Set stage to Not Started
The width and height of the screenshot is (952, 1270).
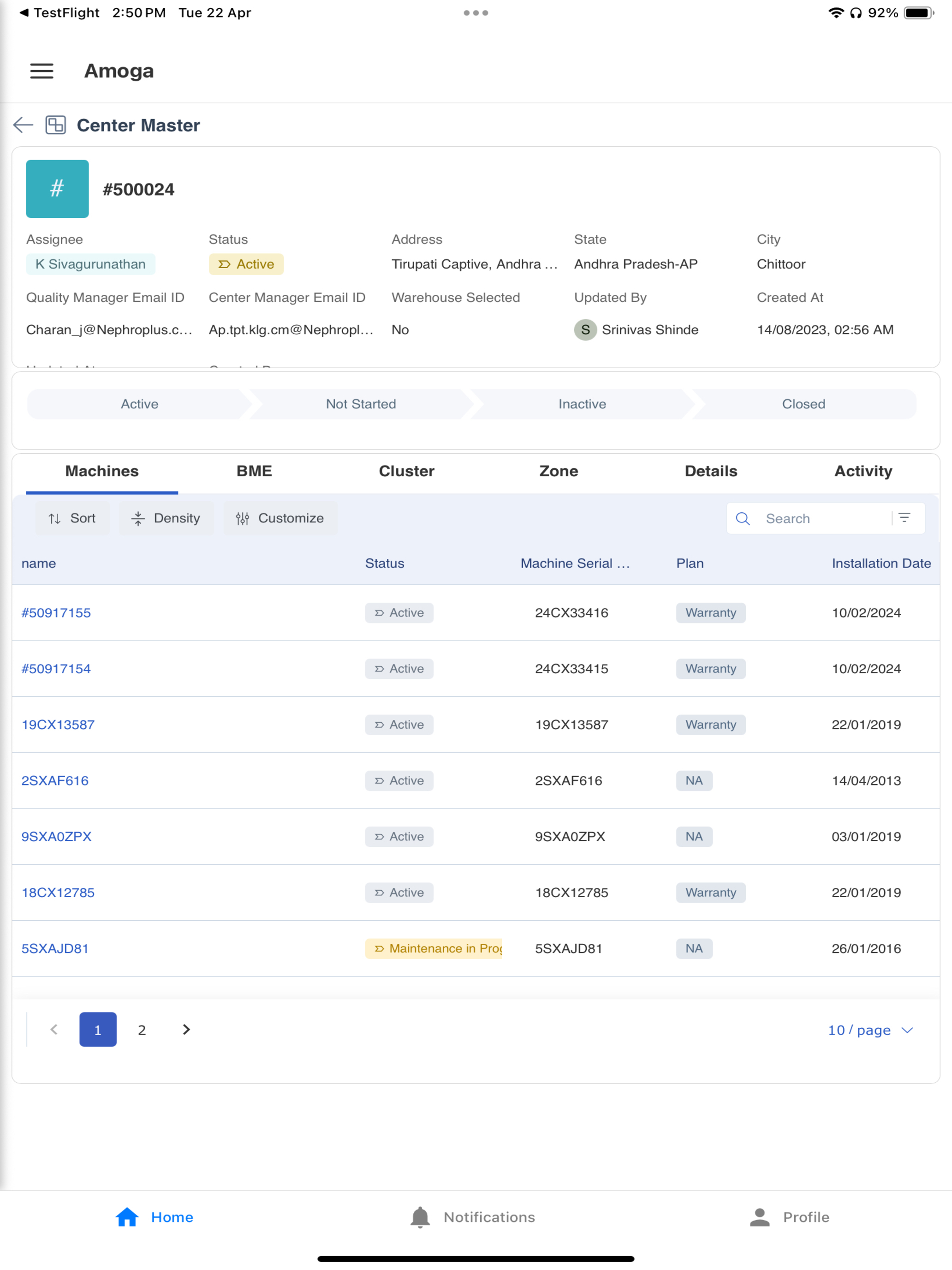(x=361, y=404)
